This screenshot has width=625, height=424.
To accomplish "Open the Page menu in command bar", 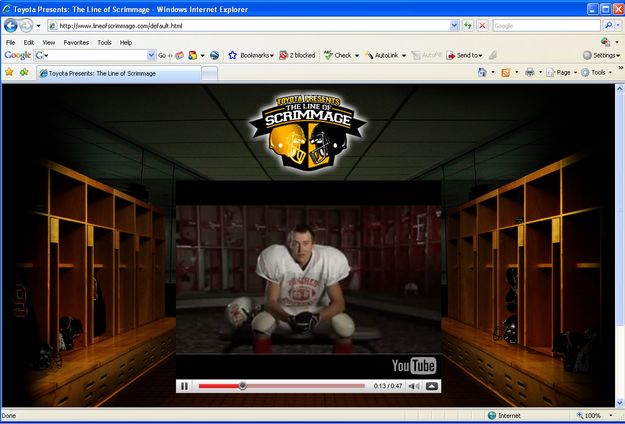I will (x=561, y=72).
